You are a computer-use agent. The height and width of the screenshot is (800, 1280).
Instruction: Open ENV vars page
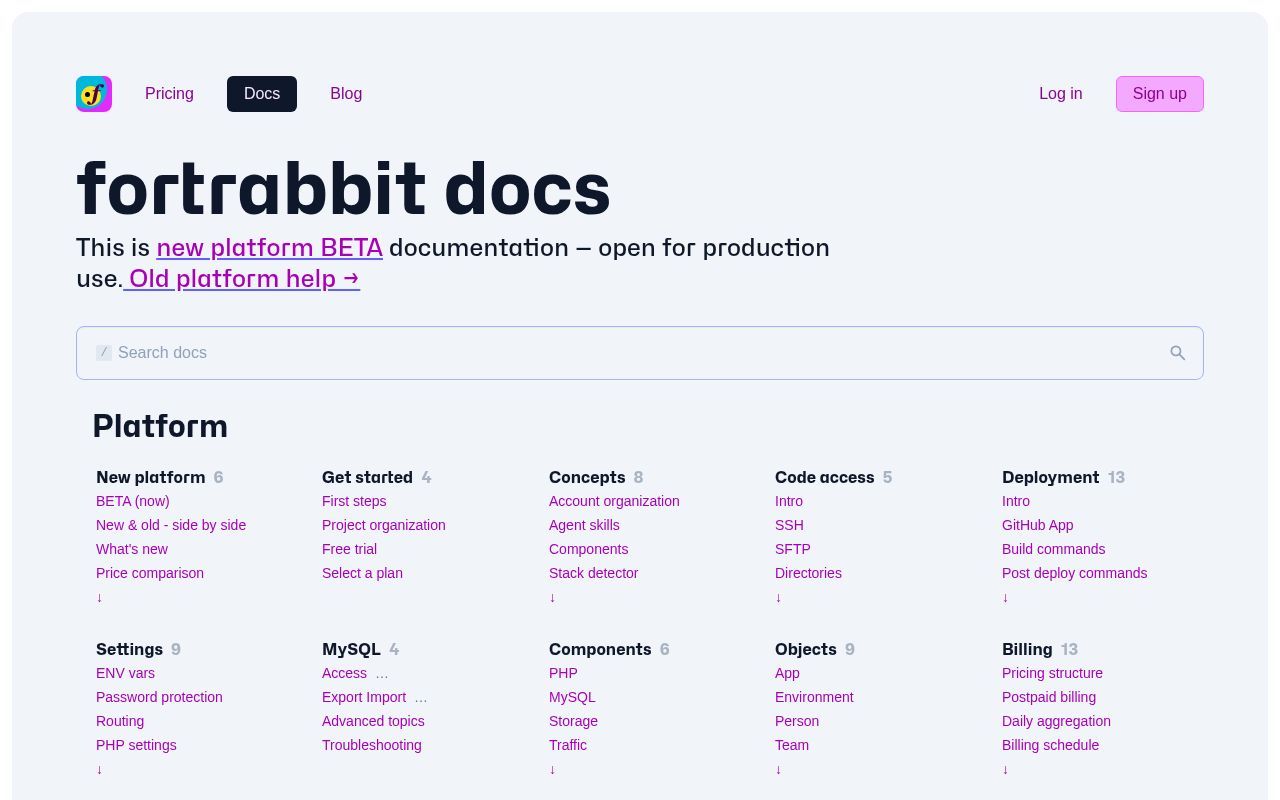click(x=125, y=673)
